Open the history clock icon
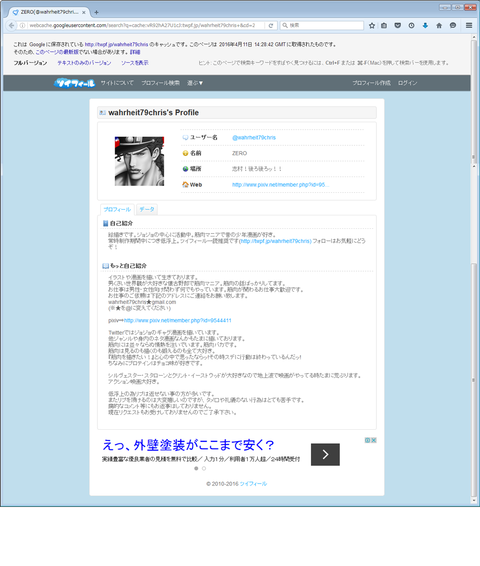Screen dimensions: 480x566 point(411,25)
